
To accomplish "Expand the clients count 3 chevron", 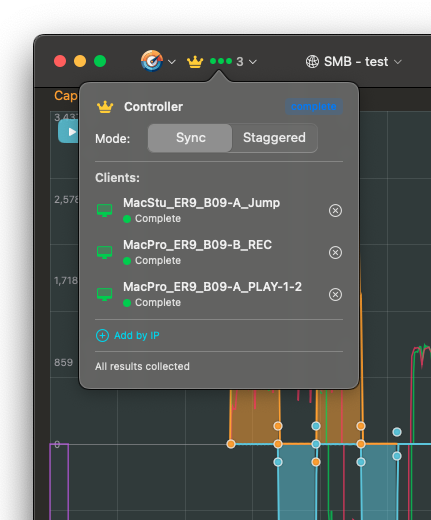I will coord(253,62).
